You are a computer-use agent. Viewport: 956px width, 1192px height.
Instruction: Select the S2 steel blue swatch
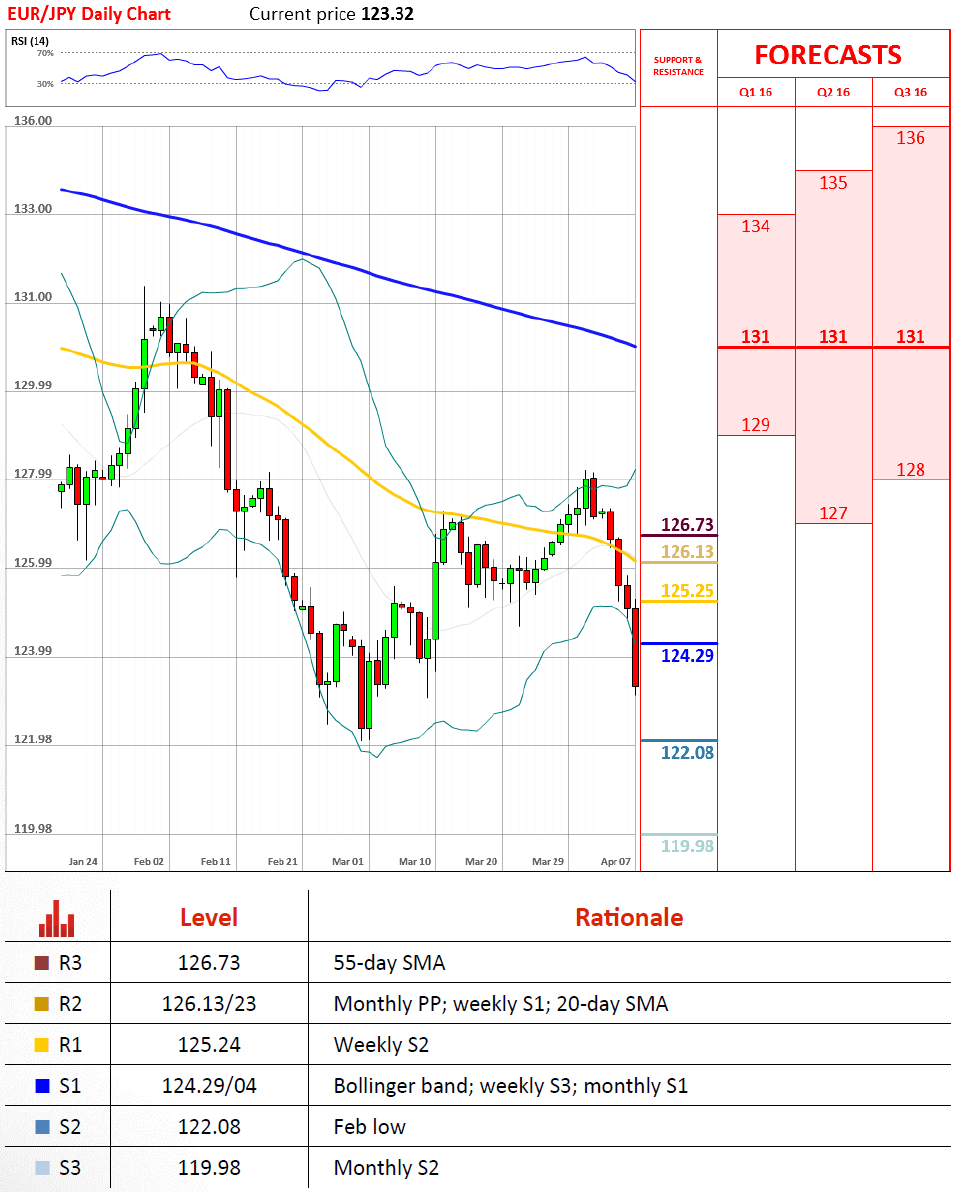43,1127
